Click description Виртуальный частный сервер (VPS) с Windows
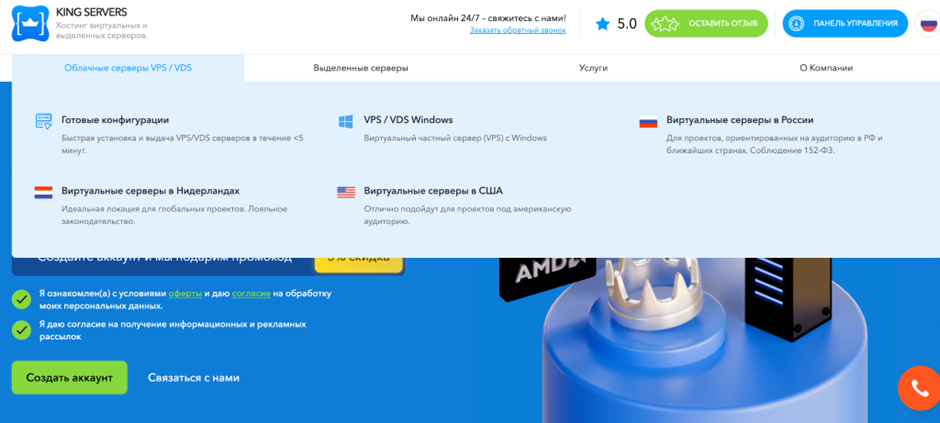940x423 pixels. point(455,138)
